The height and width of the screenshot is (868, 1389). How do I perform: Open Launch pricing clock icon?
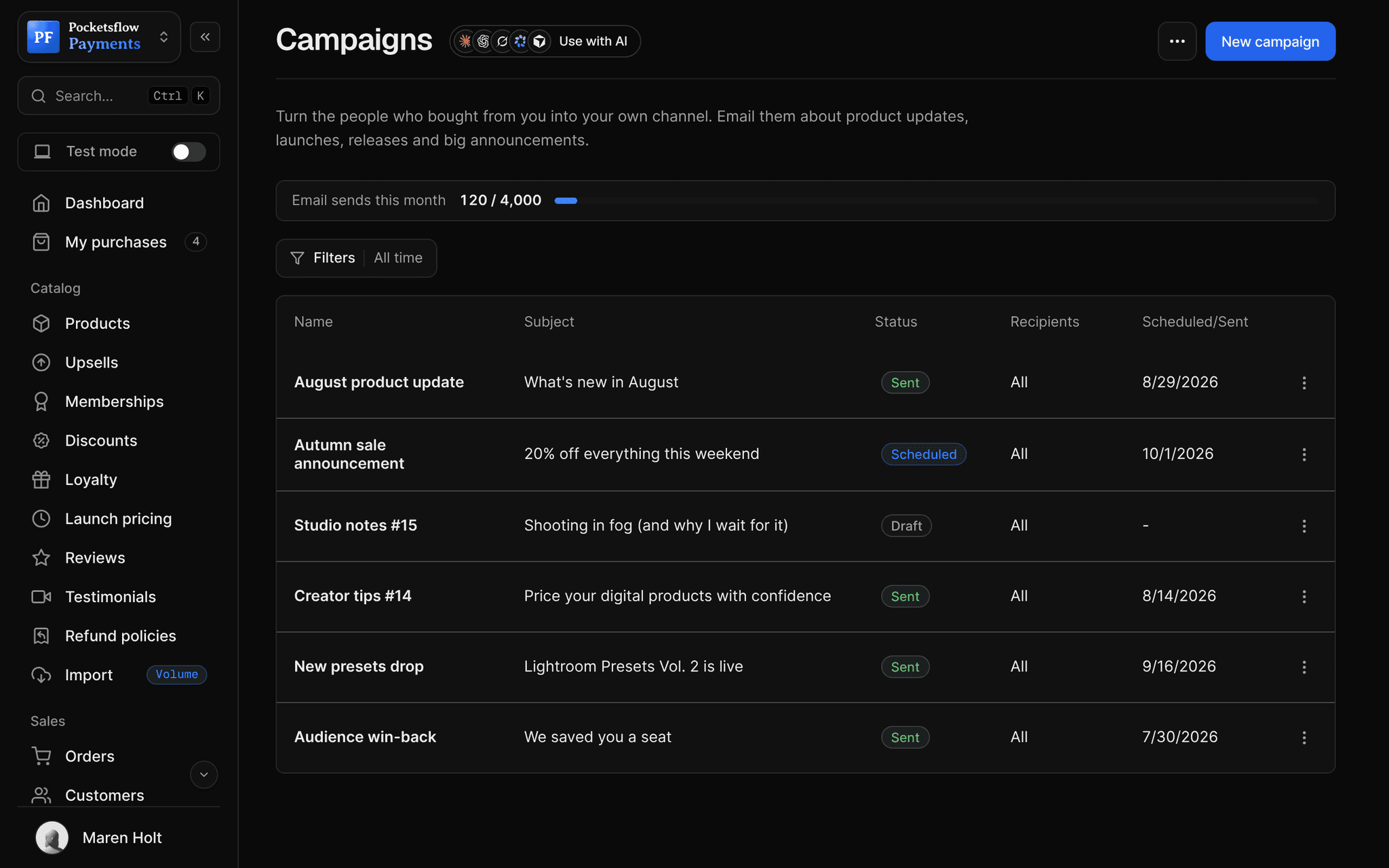[41, 519]
